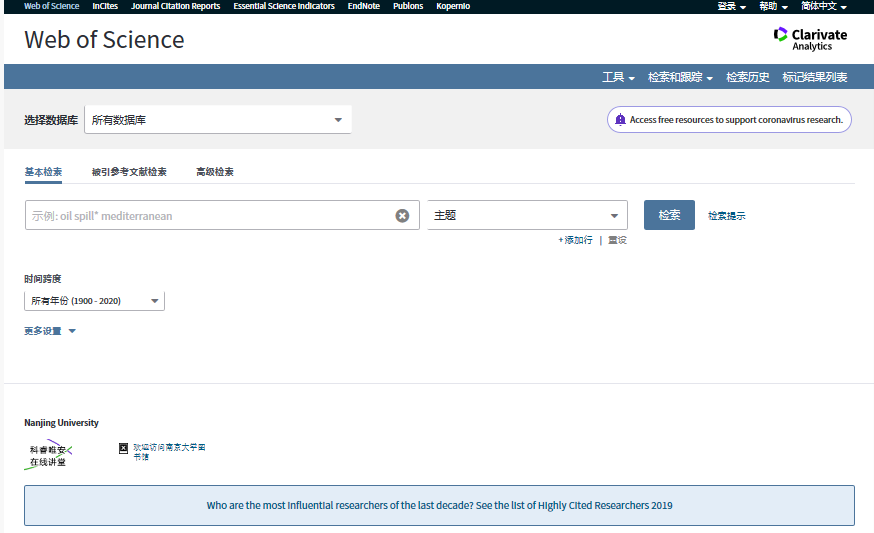Open 简体中文 language menu
The height and width of the screenshot is (533, 874).
pyautogui.click(x=823, y=6)
